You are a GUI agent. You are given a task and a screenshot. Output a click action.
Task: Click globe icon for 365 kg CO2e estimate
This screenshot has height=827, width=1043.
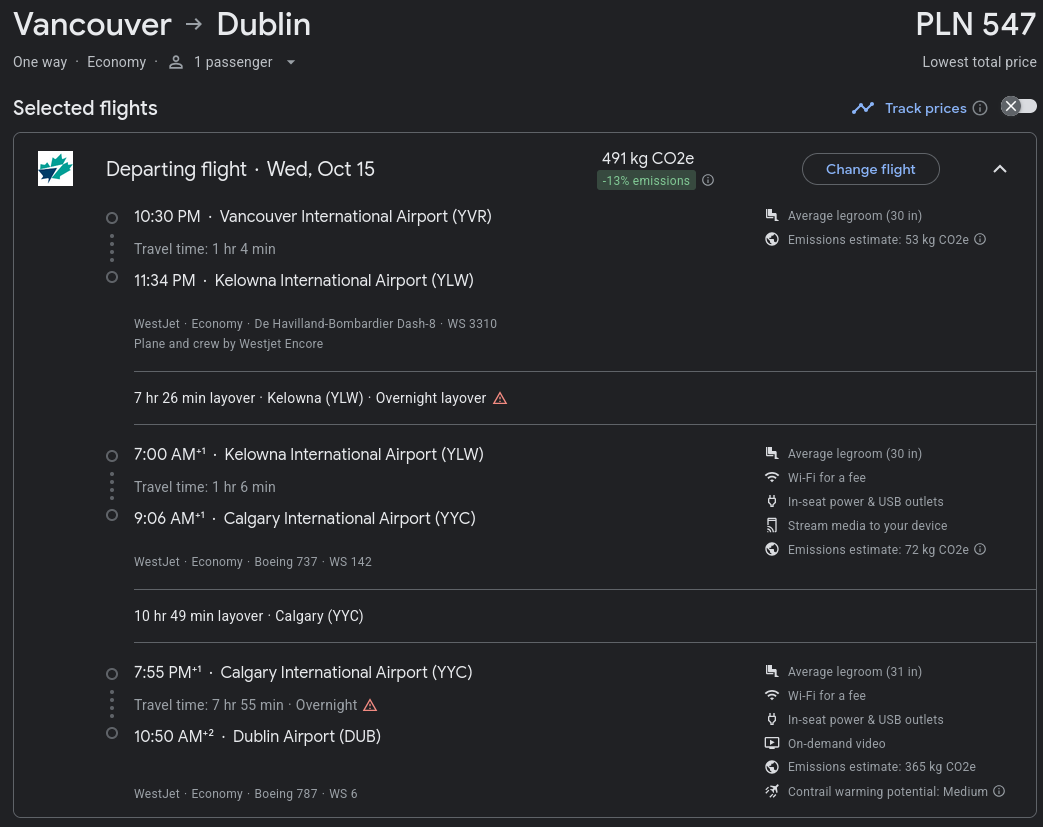[772, 767]
